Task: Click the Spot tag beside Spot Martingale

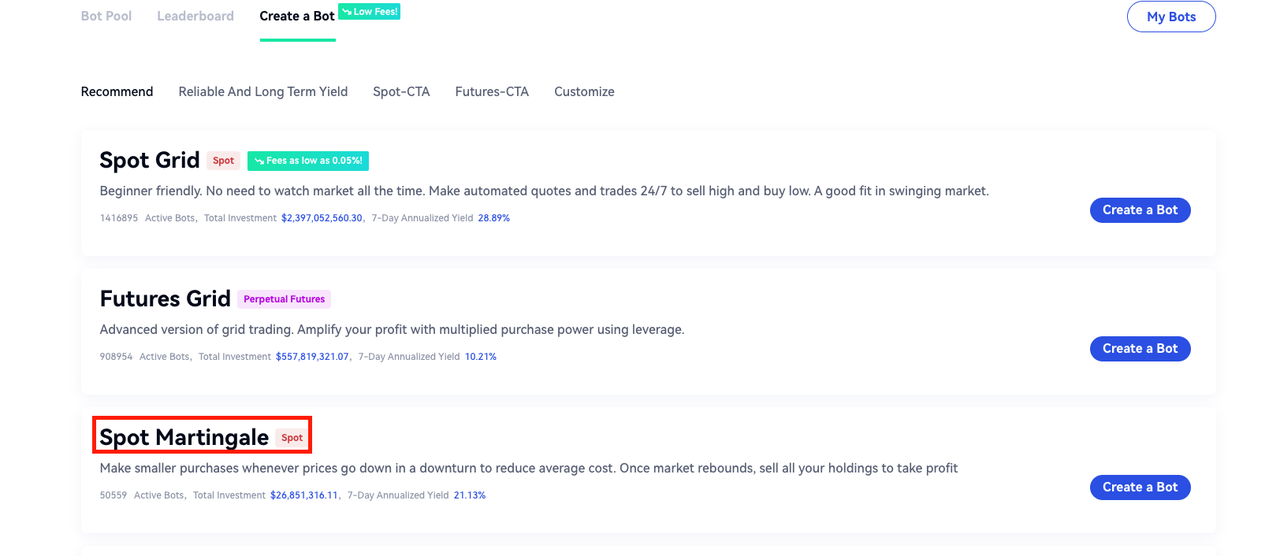Action: pyautogui.click(x=292, y=438)
